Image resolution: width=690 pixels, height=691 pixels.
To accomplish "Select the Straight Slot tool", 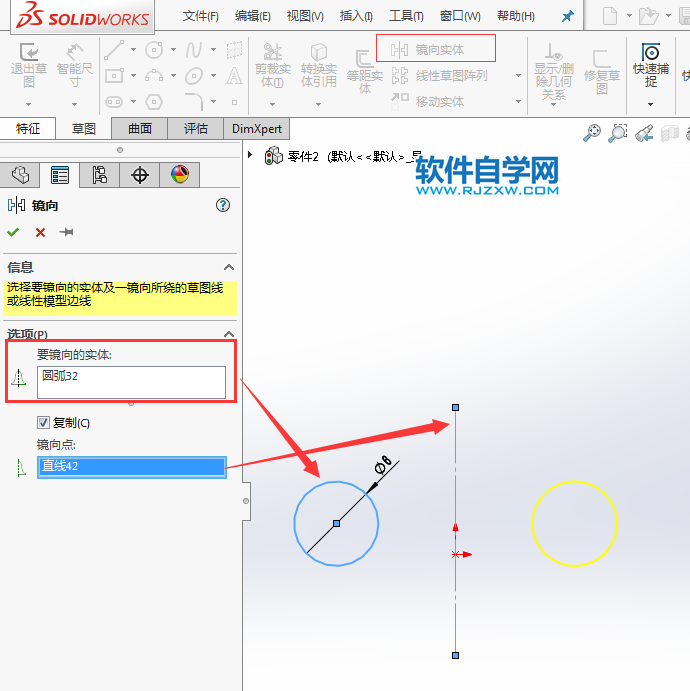I will coord(114,102).
